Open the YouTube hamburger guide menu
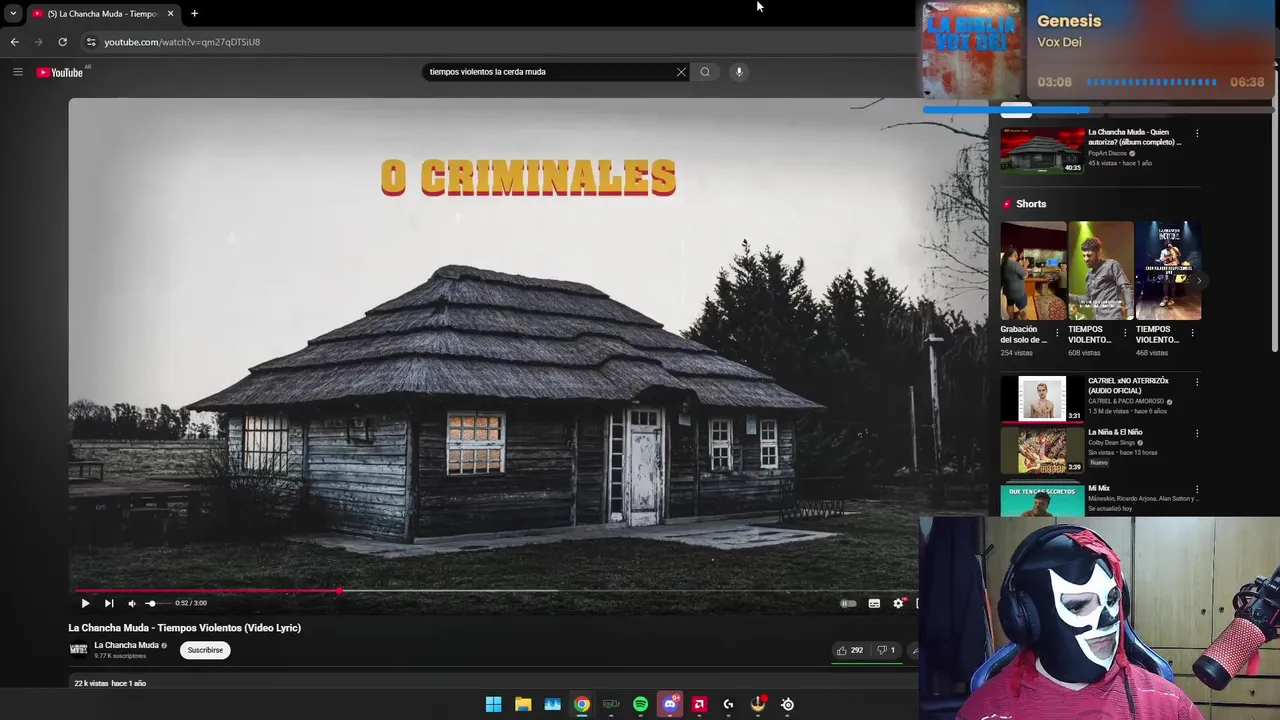 tap(17, 72)
